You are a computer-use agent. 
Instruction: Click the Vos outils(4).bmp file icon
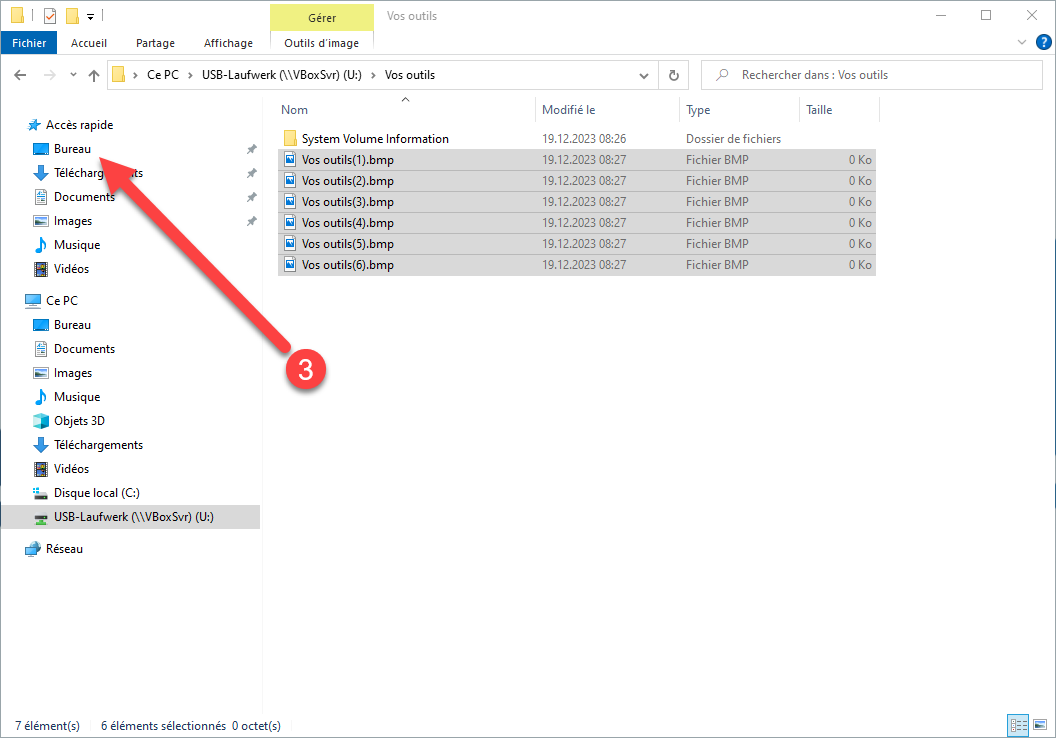290,223
